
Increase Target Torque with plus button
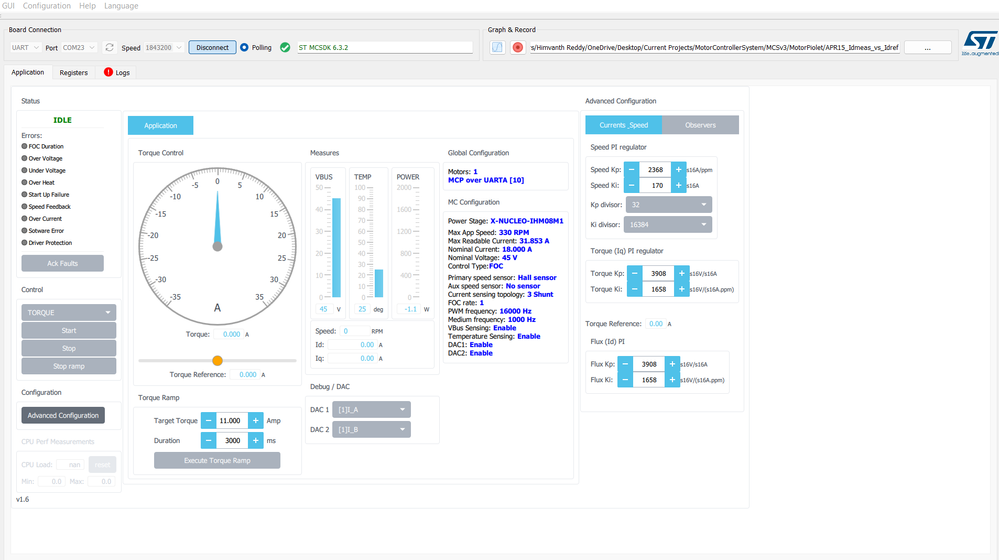(x=255, y=420)
